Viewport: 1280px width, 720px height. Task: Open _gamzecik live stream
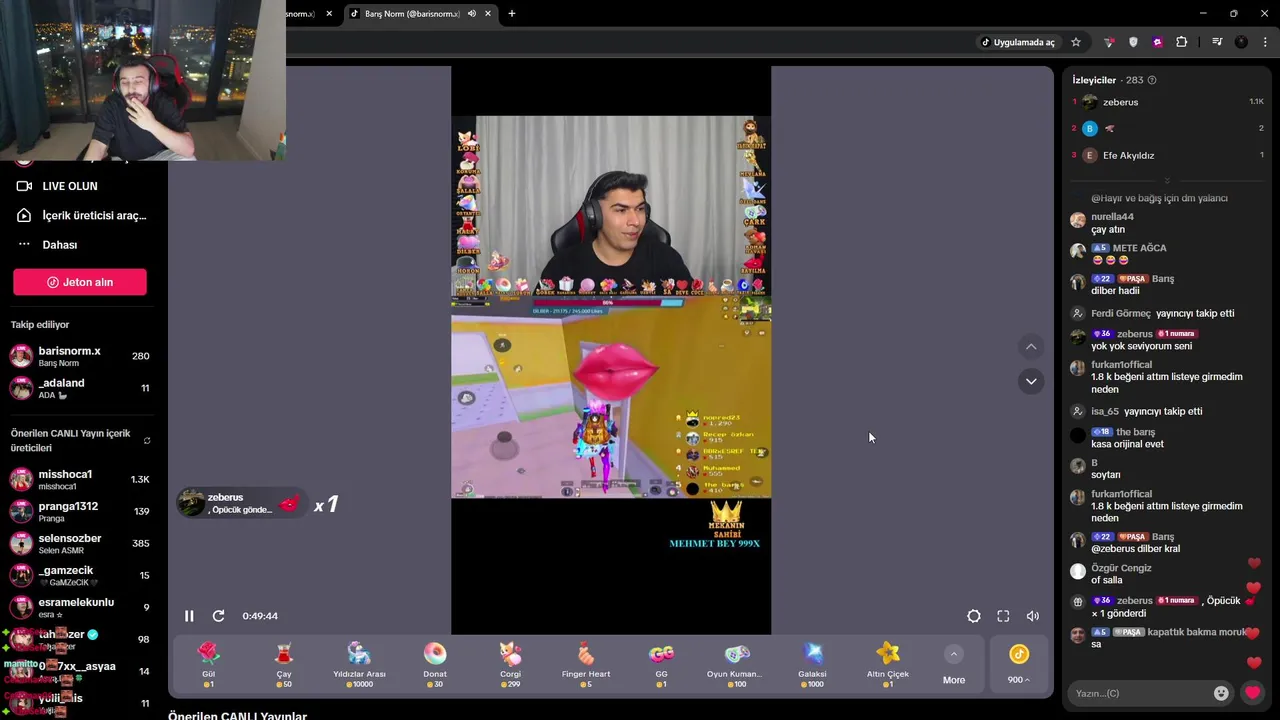80,575
